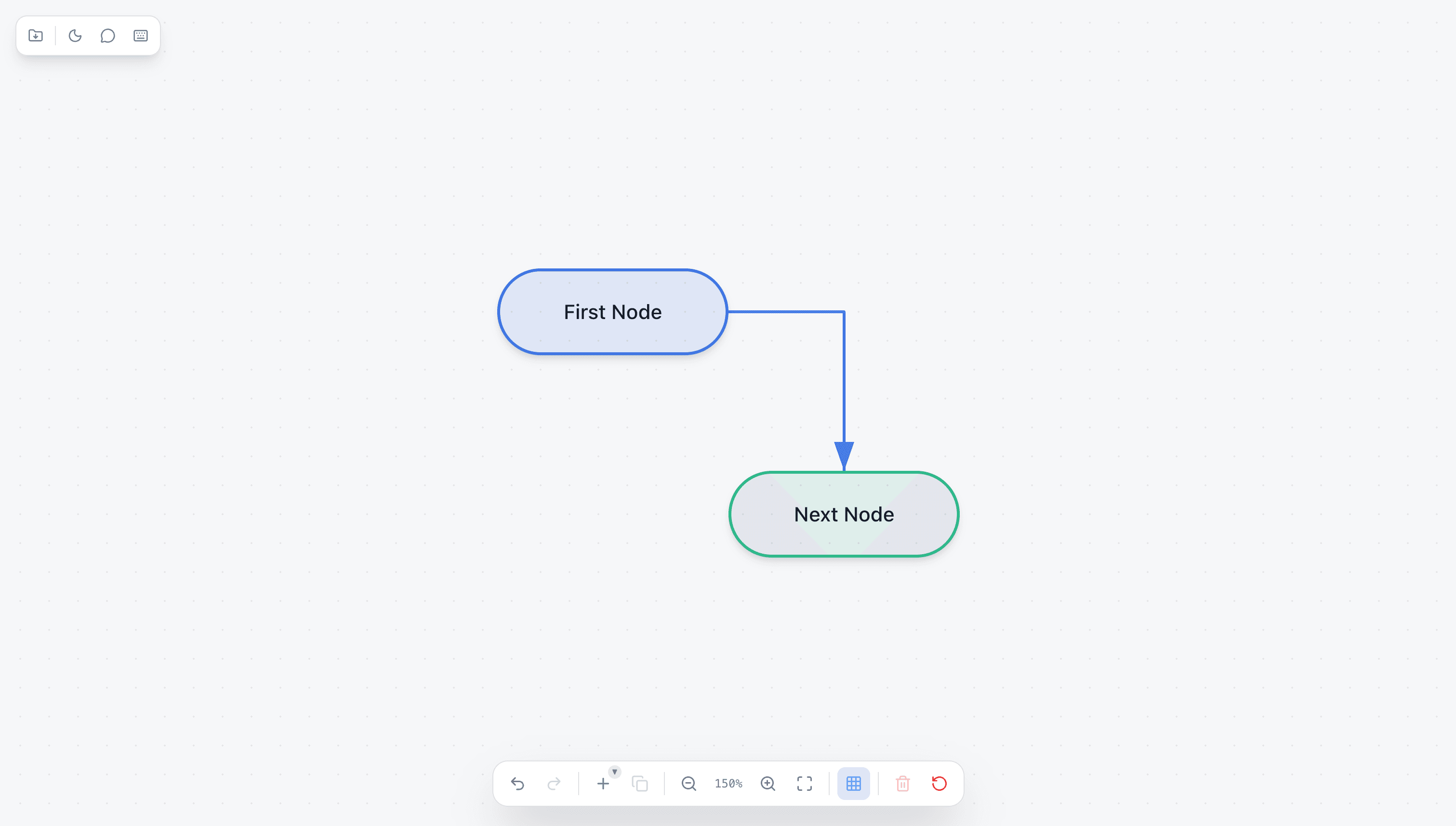Delete selection with trash icon
Image resolution: width=1456 pixels, height=826 pixels.
(x=903, y=784)
